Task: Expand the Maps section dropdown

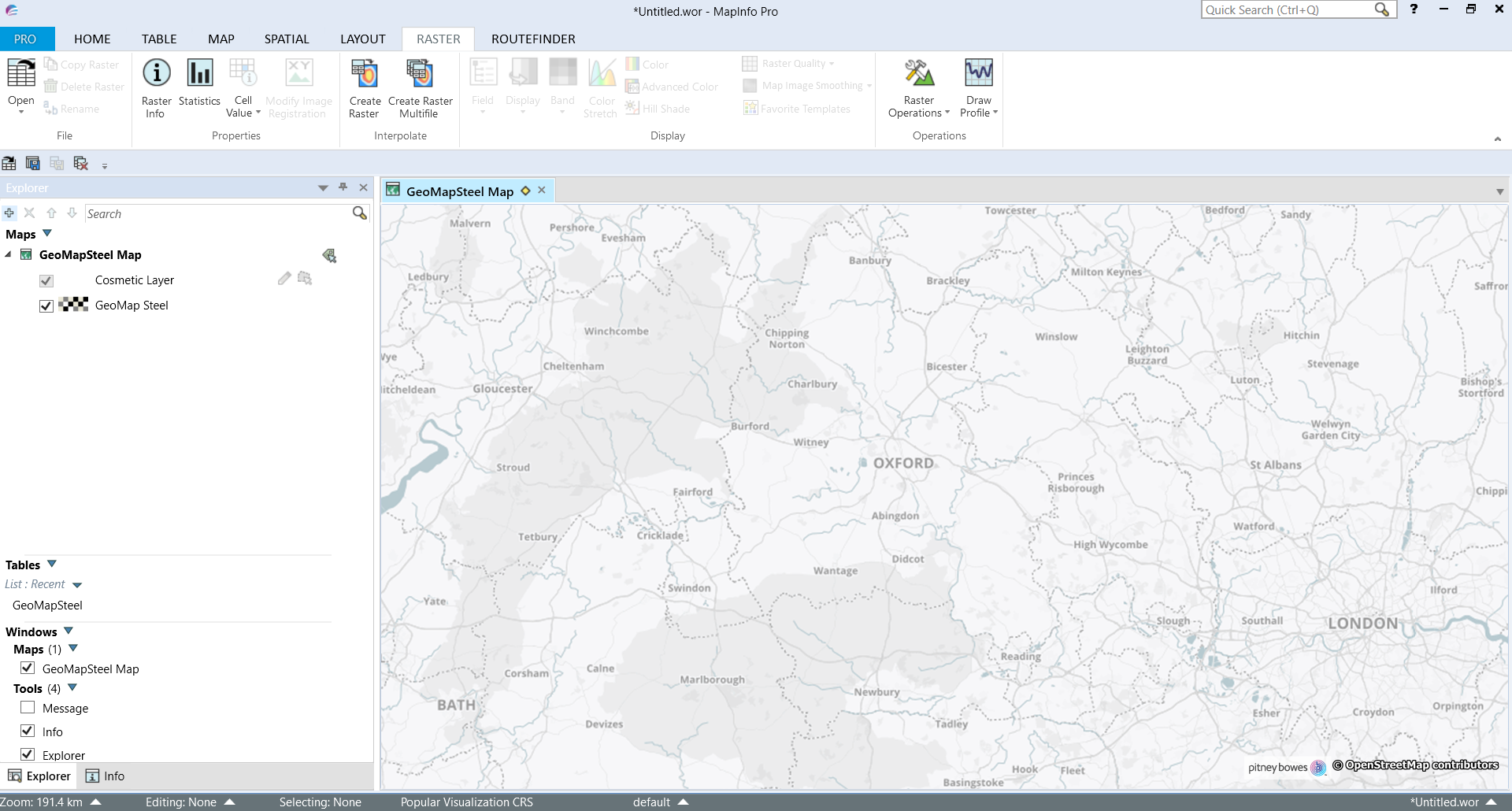Action: [47, 233]
